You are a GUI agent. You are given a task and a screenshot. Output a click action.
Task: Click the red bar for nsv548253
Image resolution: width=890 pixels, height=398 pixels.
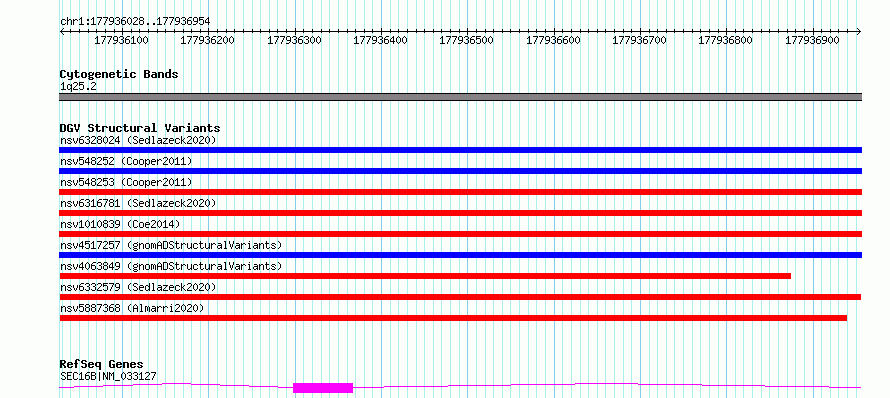(x=461, y=192)
